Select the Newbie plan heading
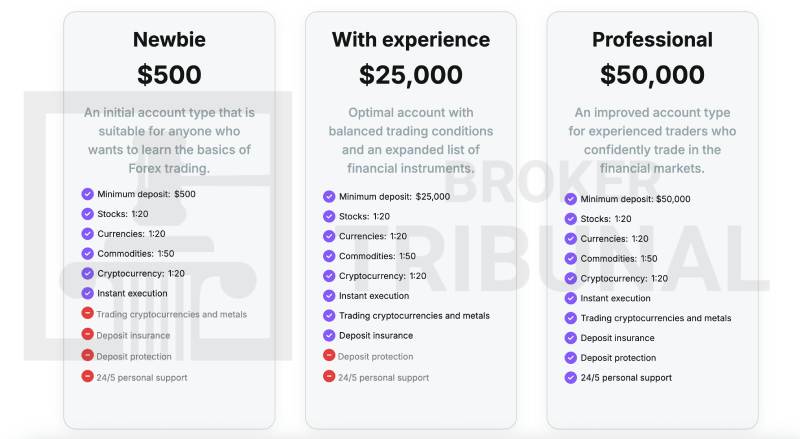 pyautogui.click(x=169, y=40)
